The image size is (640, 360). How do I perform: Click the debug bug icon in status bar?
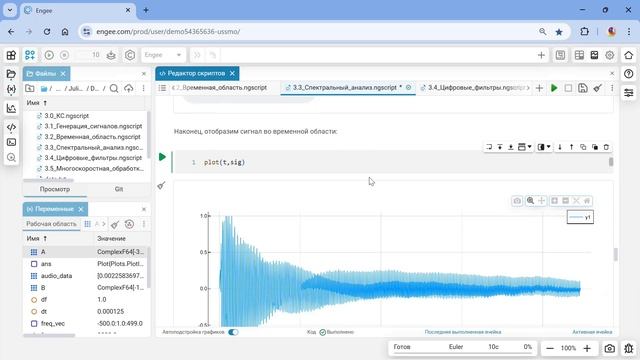[x=629, y=348]
